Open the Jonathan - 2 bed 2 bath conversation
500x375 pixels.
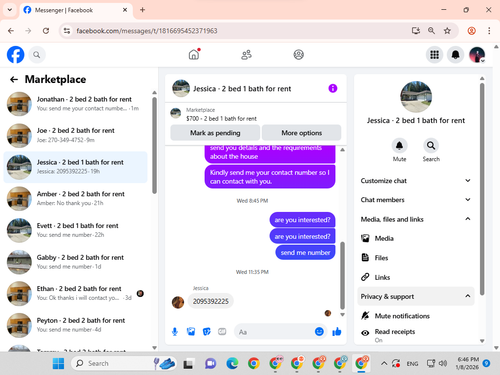pyautogui.click(x=76, y=104)
